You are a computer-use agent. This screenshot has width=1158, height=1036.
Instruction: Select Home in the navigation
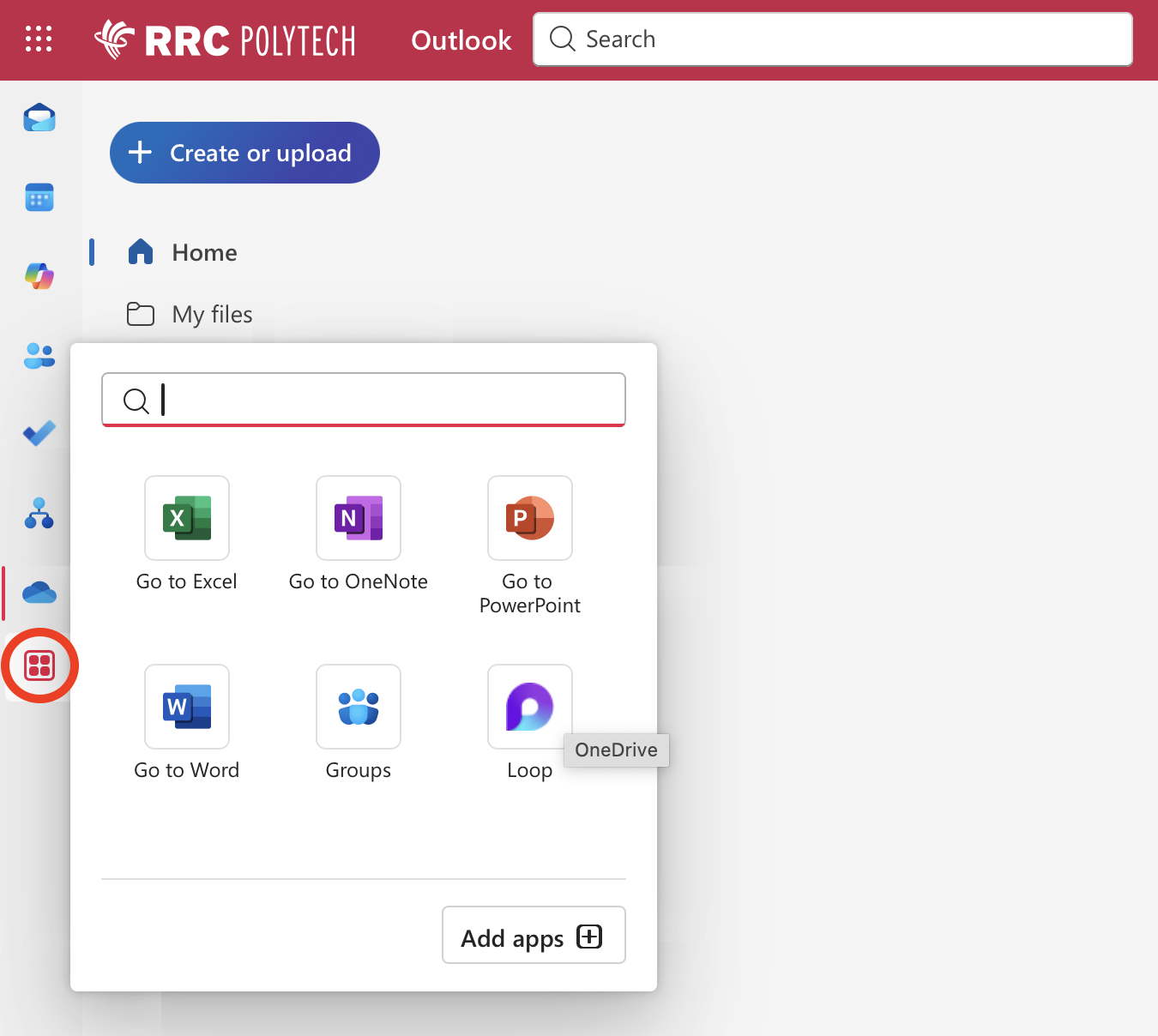pos(204,252)
